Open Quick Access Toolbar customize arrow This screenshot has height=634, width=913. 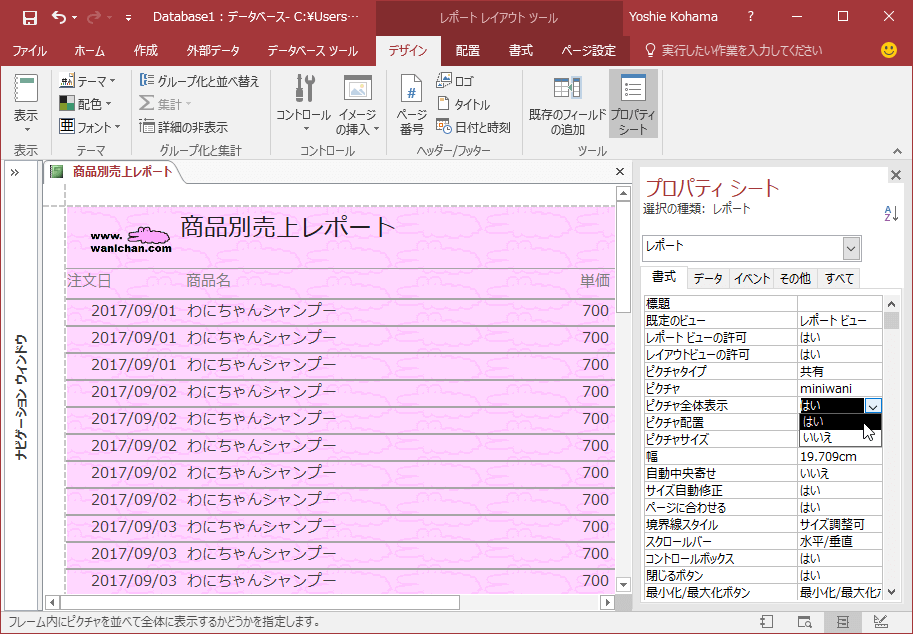(128, 18)
